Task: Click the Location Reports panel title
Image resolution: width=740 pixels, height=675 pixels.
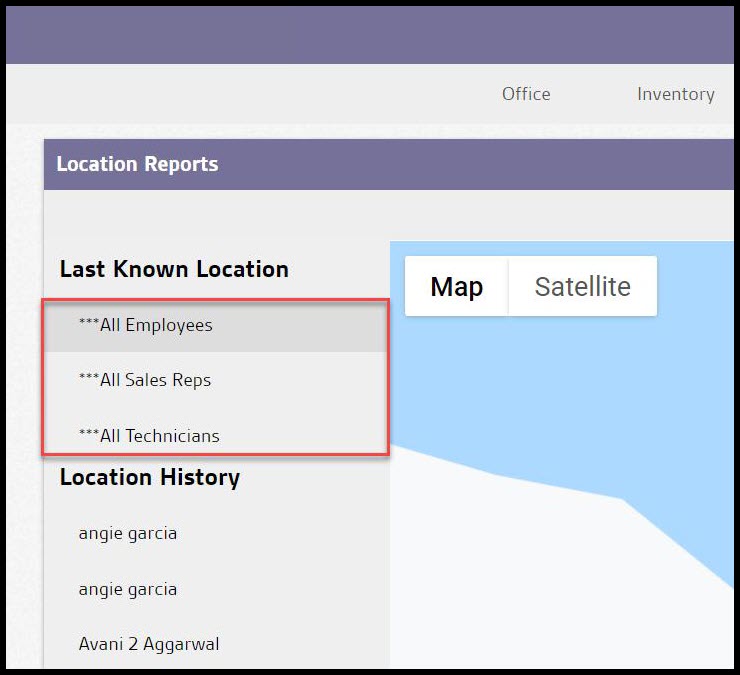Action: (137, 164)
